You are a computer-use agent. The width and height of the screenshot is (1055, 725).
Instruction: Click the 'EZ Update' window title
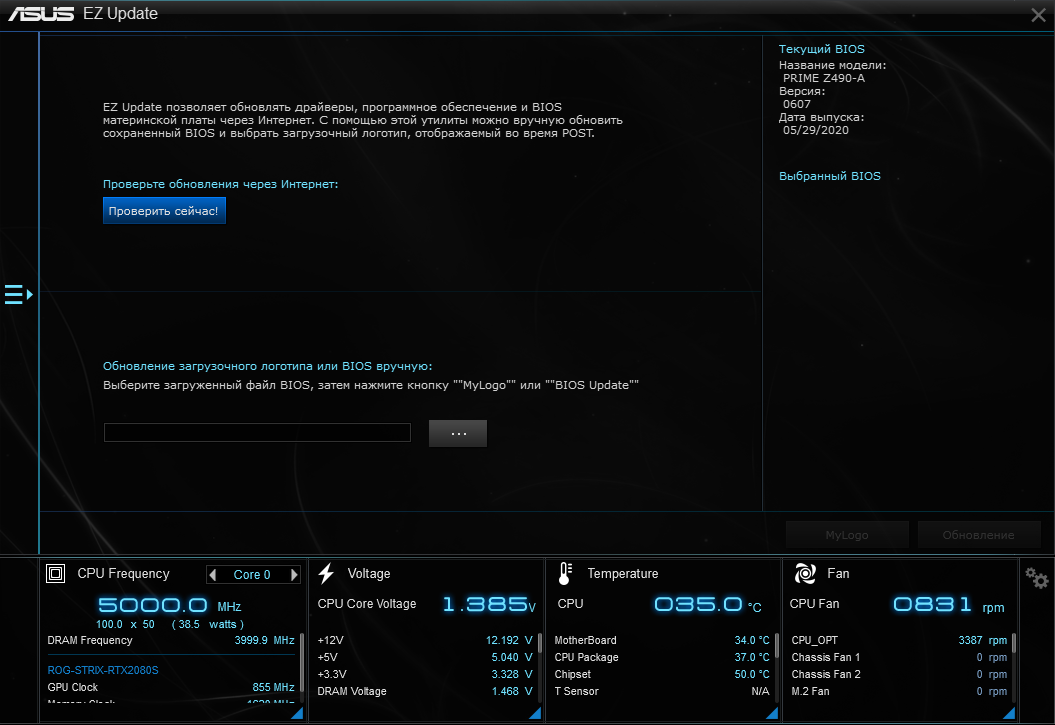120,13
